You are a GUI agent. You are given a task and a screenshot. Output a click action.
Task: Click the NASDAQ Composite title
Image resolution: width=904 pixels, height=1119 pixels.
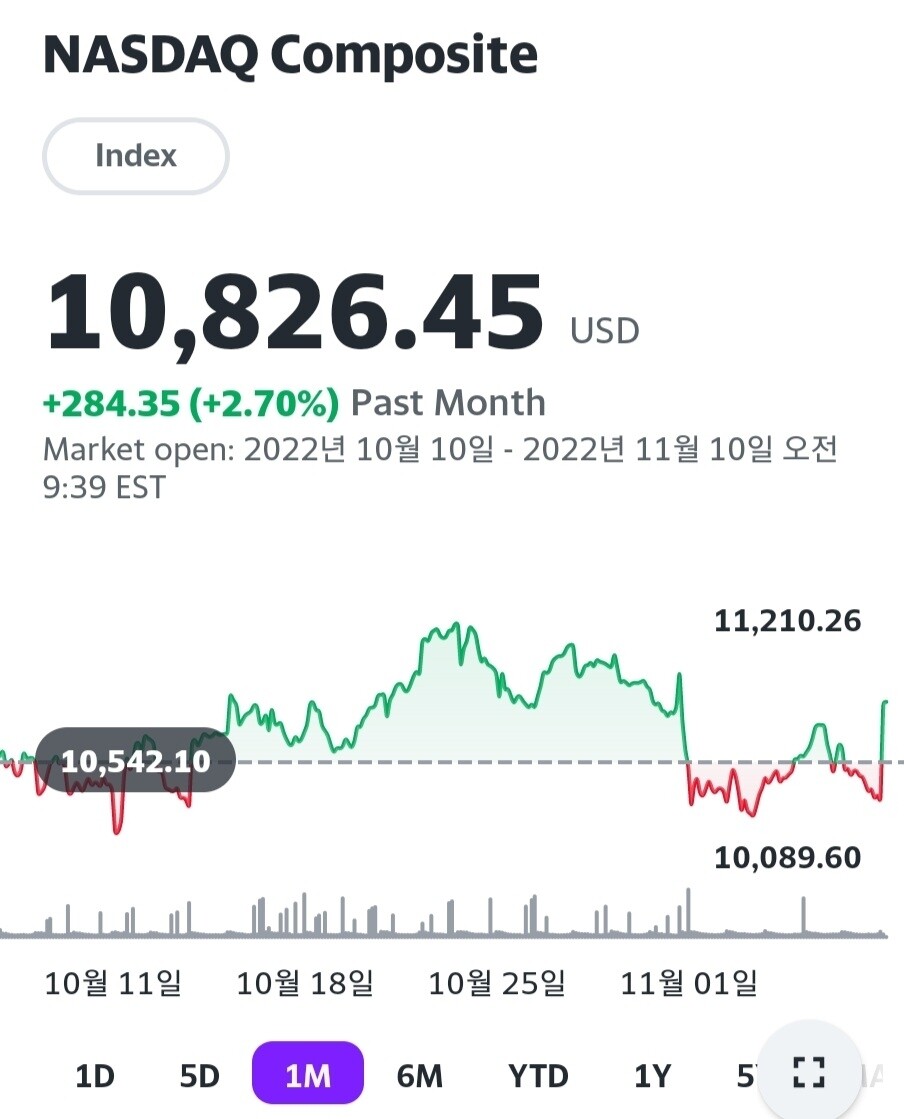tap(290, 55)
